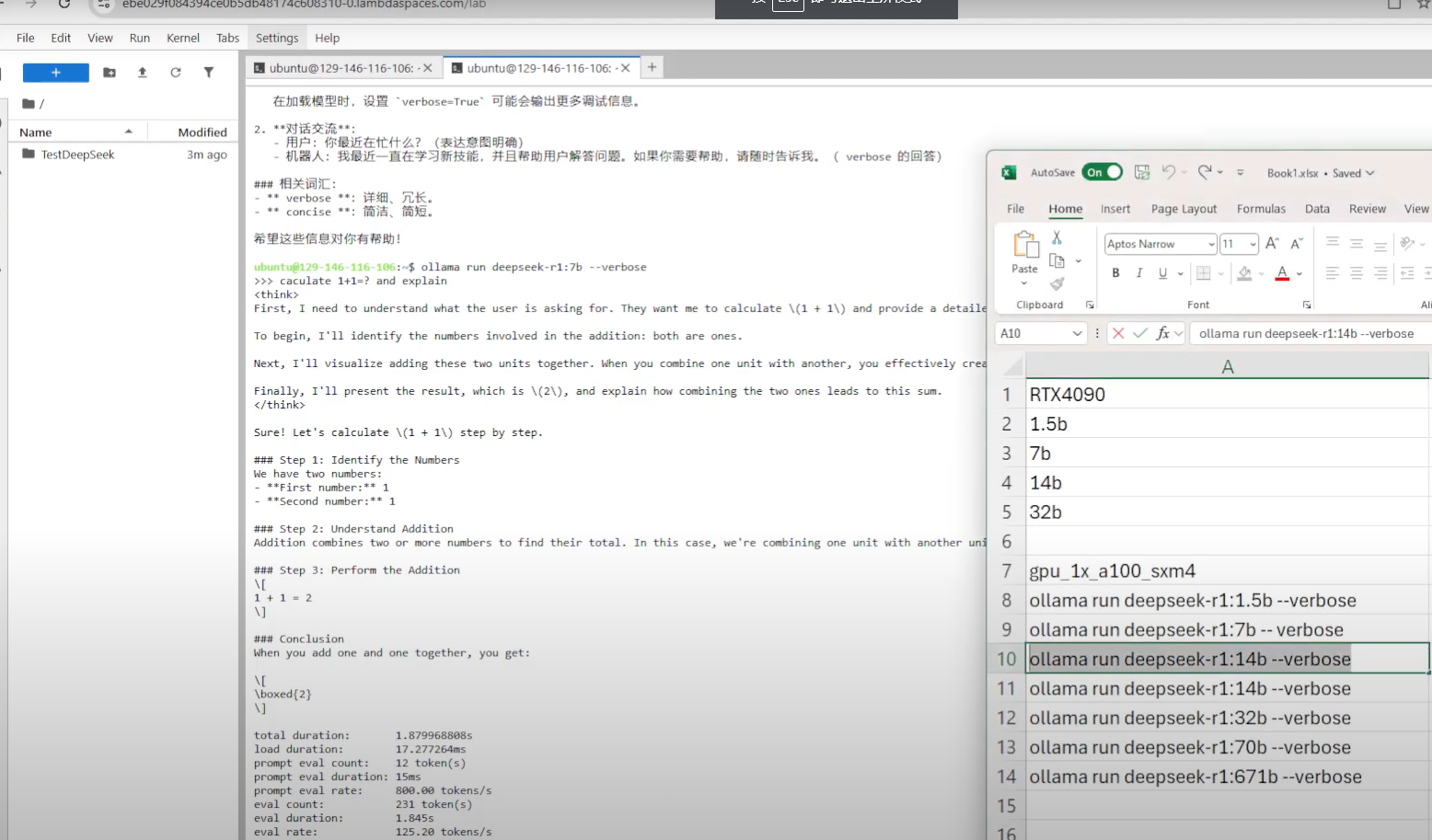The height and width of the screenshot is (840, 1432).
Task: Switch to the first ubuntu terminal tab
Action: [x=341, y=68]
